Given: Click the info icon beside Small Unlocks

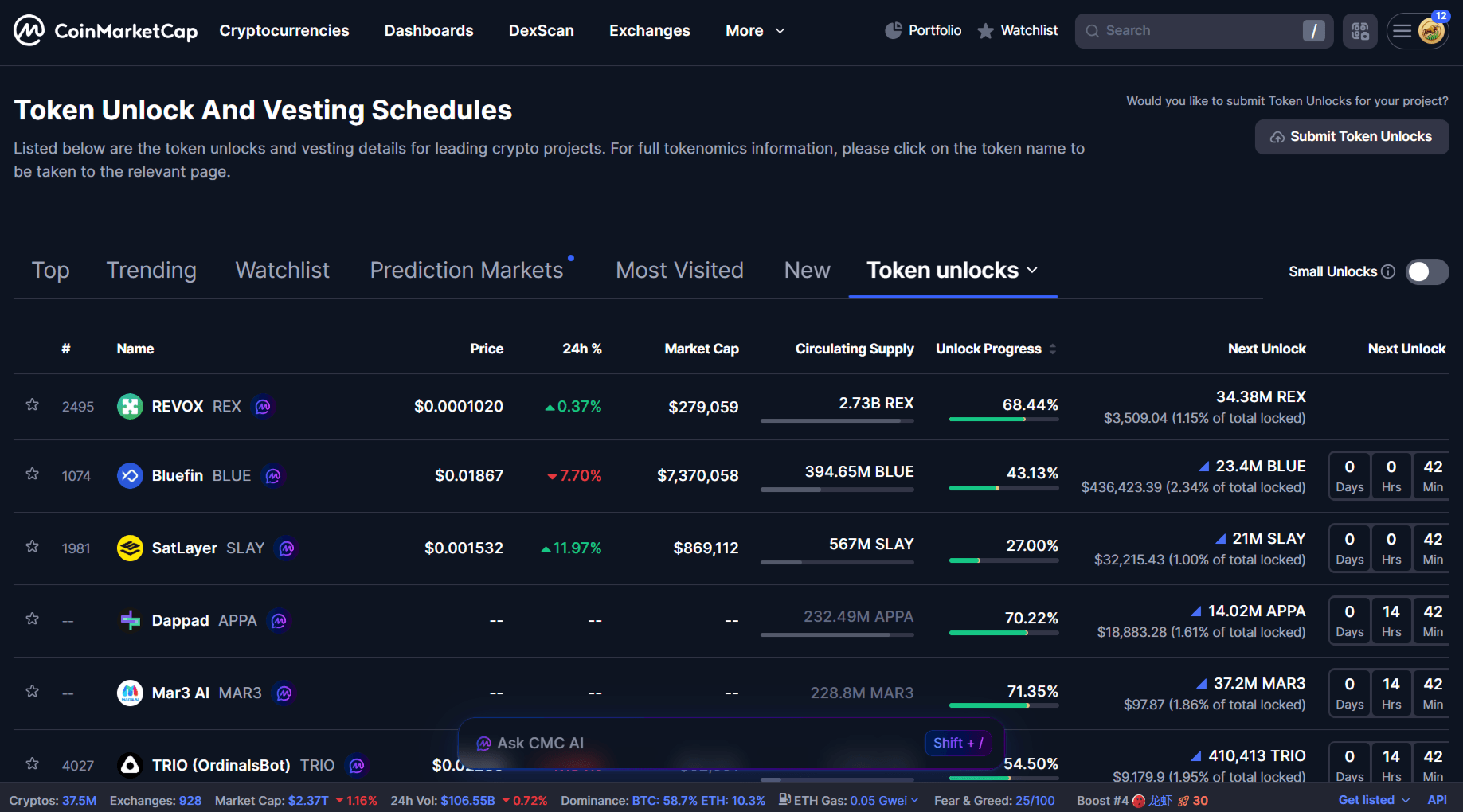Looking at the screenshot, I should point(1388,271).
